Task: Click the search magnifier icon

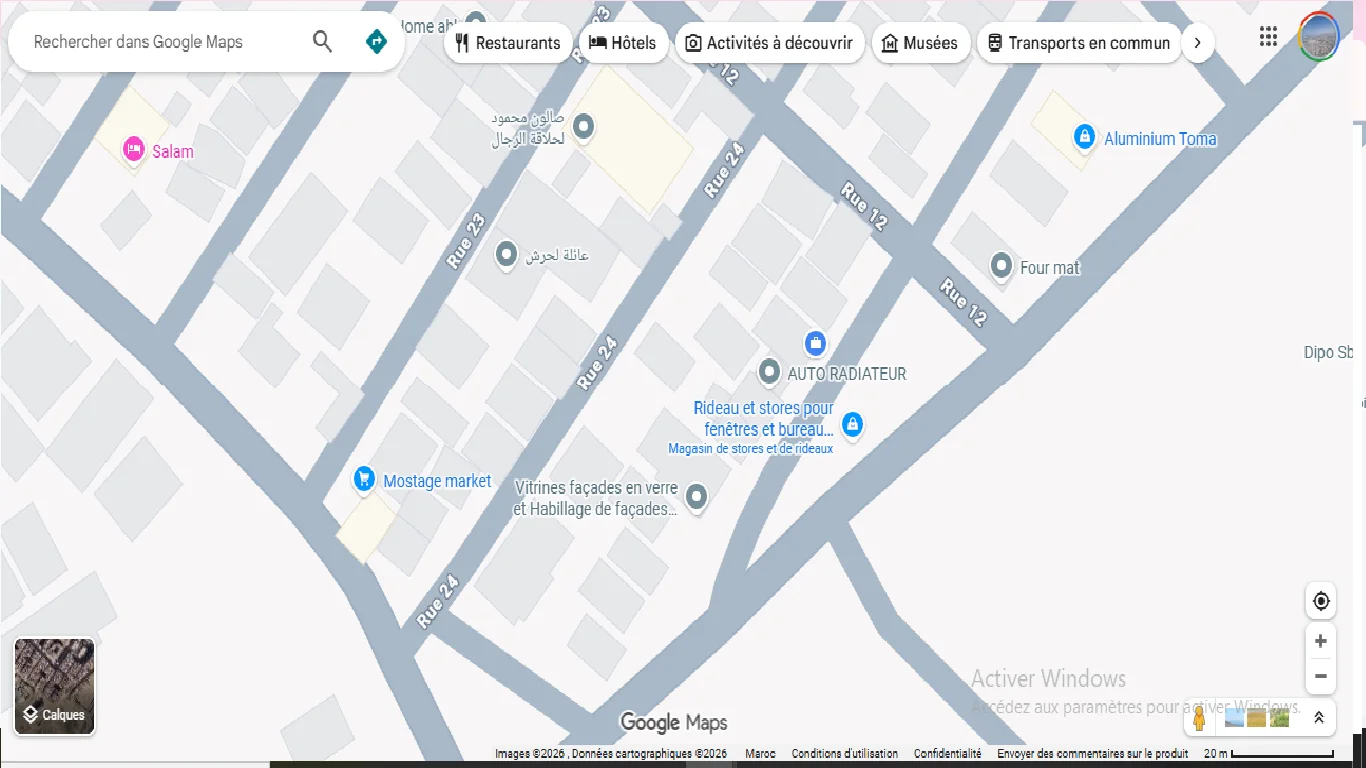Action: (322, 42)
